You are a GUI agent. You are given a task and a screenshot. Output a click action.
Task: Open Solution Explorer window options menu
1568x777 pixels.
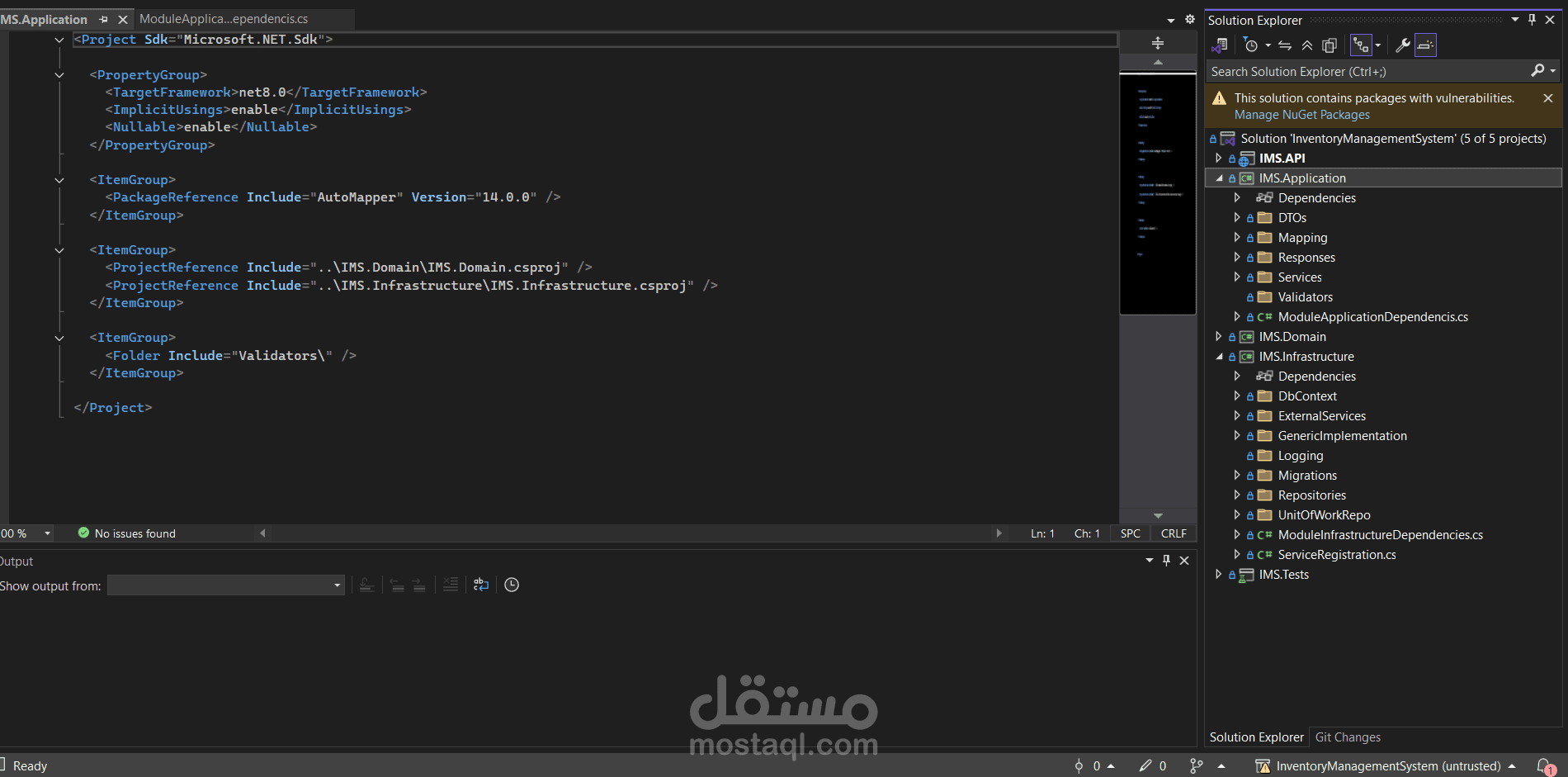point(1515,20)
